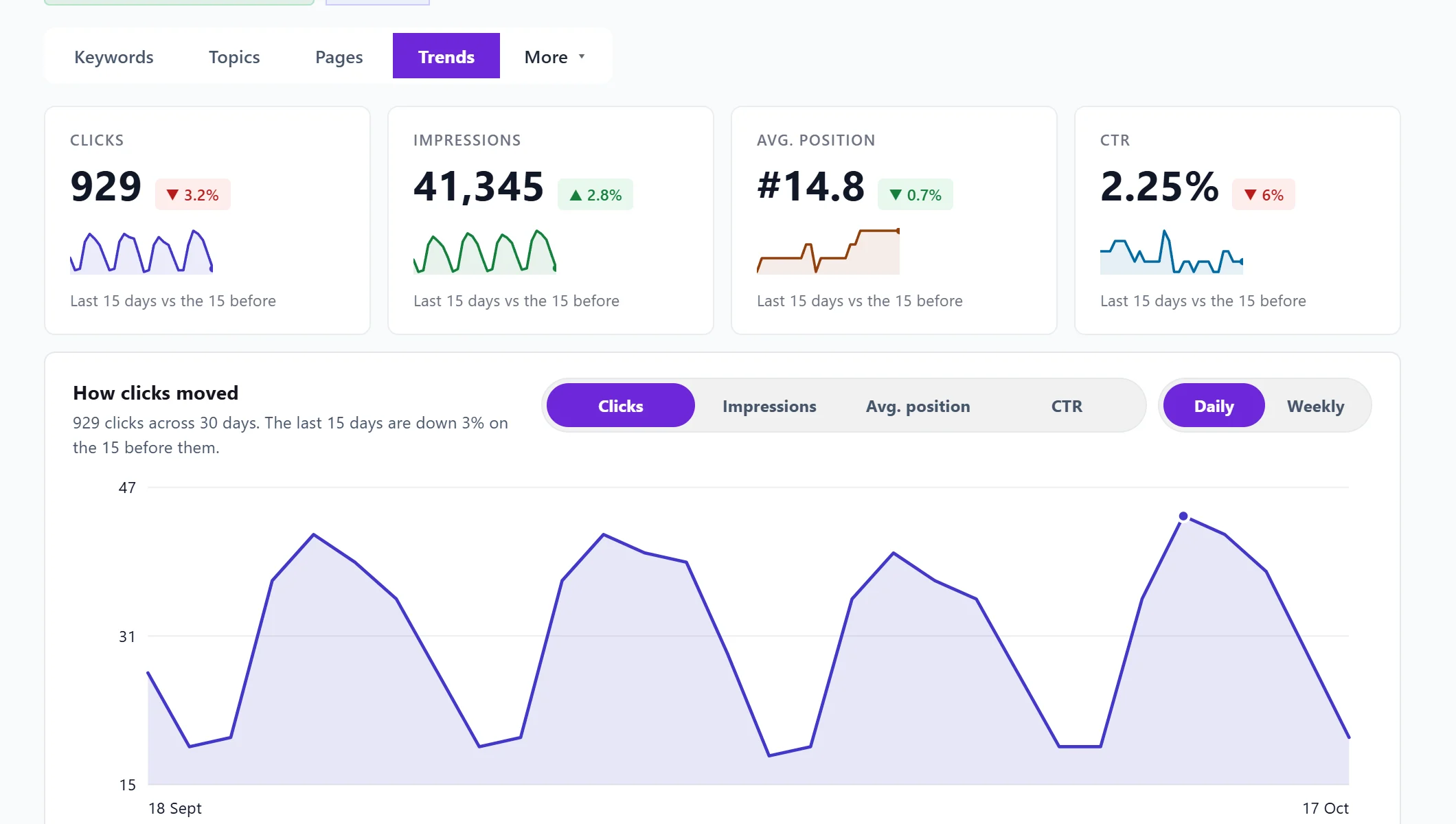Click the IMPRESSIONS card title

[x=467, y=140]
